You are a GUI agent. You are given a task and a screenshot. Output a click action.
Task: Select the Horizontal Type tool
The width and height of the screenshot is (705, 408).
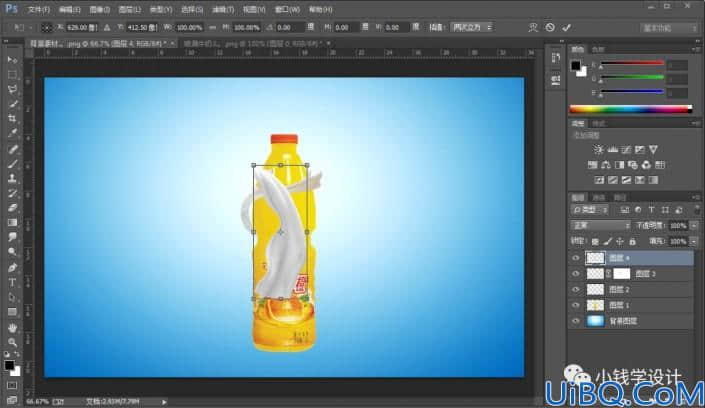point(12,282)
